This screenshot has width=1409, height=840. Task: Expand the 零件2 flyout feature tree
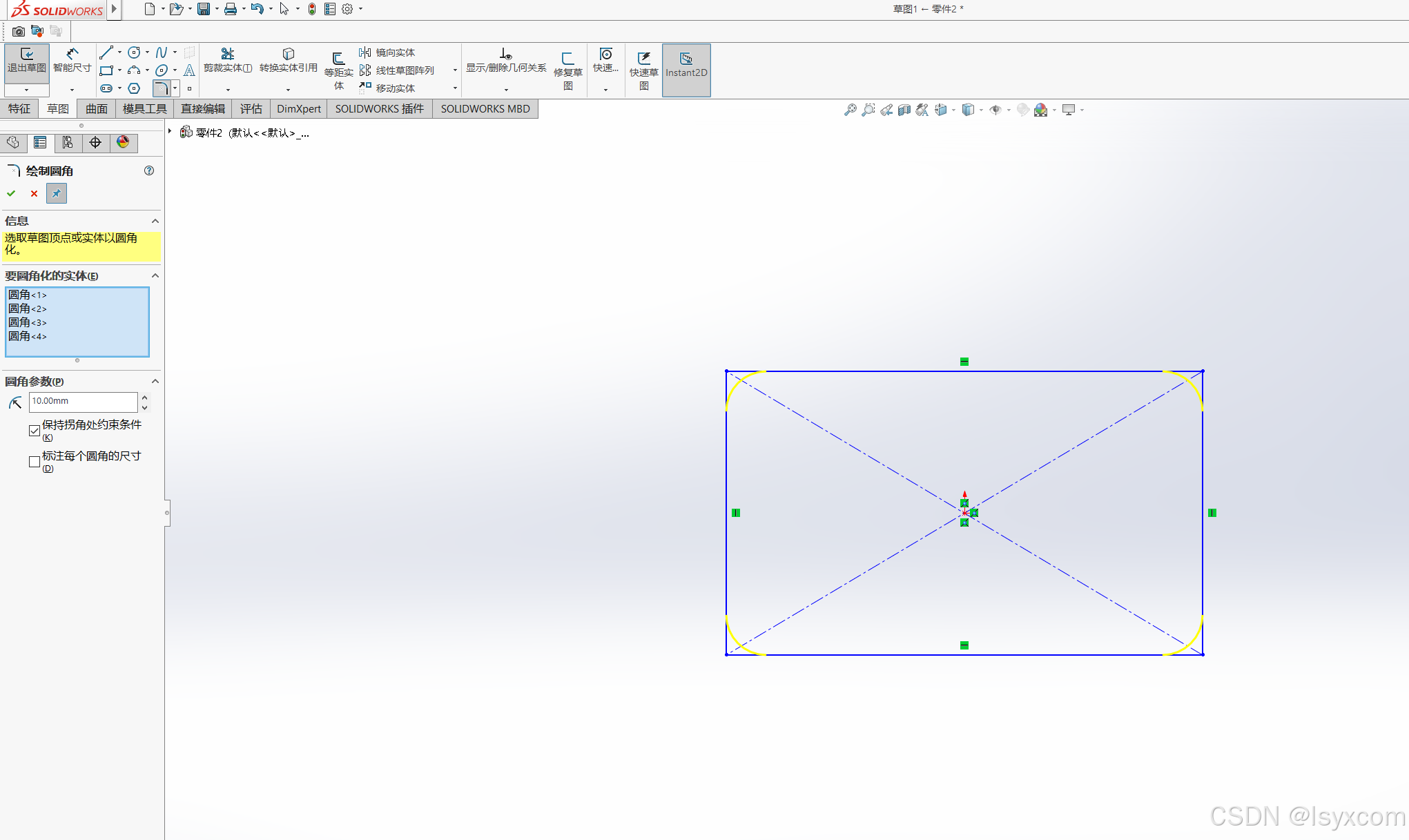pyautogui.click(x=170, y=131)
